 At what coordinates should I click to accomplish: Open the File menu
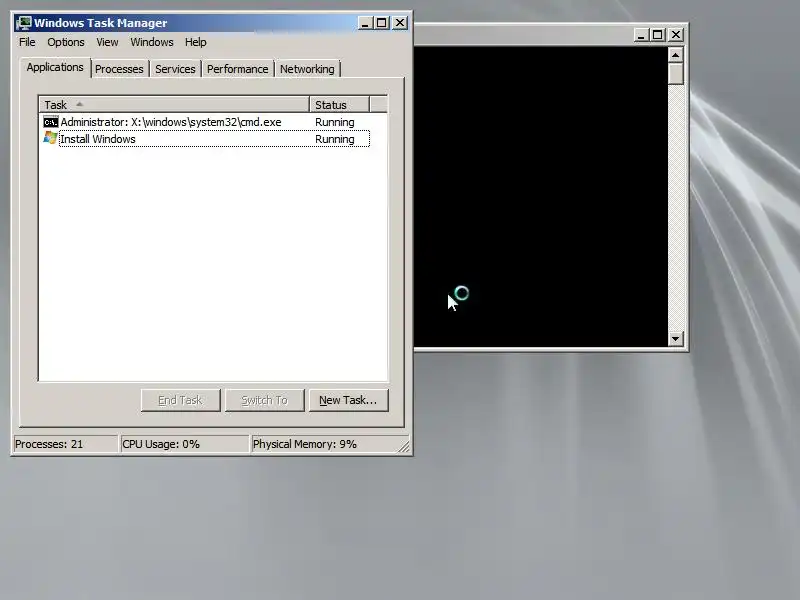(x=27, y=42)
